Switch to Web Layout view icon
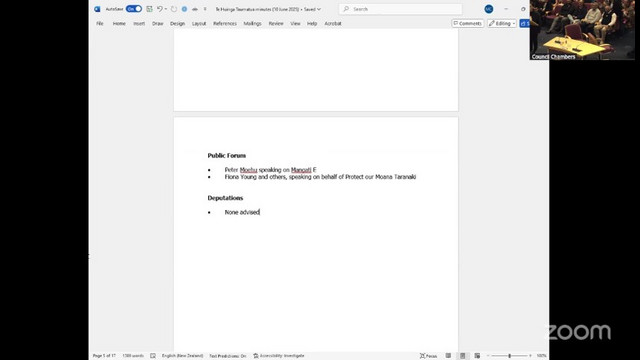The width and height of the screenshot is (640, 360). (x=477, y=356)
